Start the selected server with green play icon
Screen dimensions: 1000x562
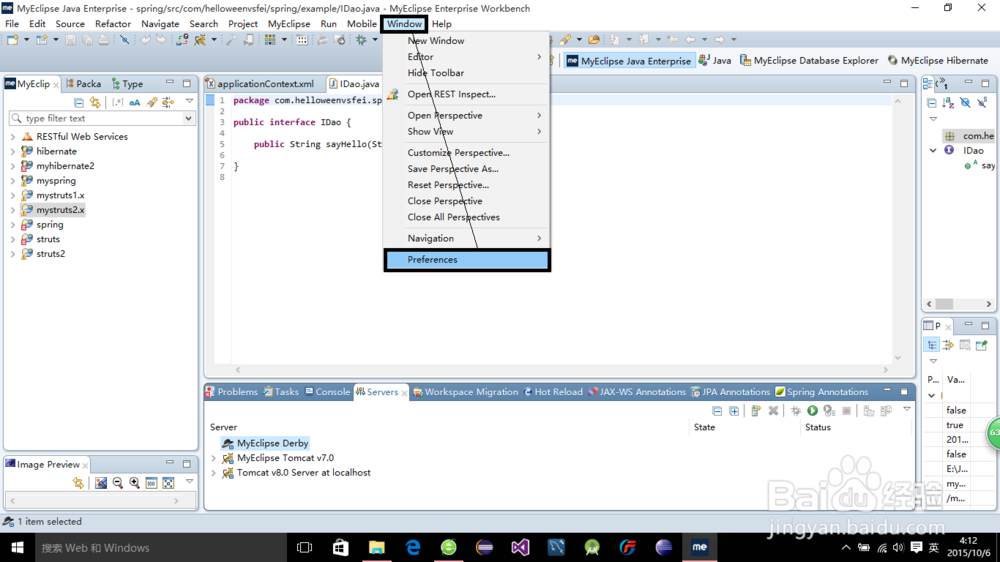click(x=812, y=411)
